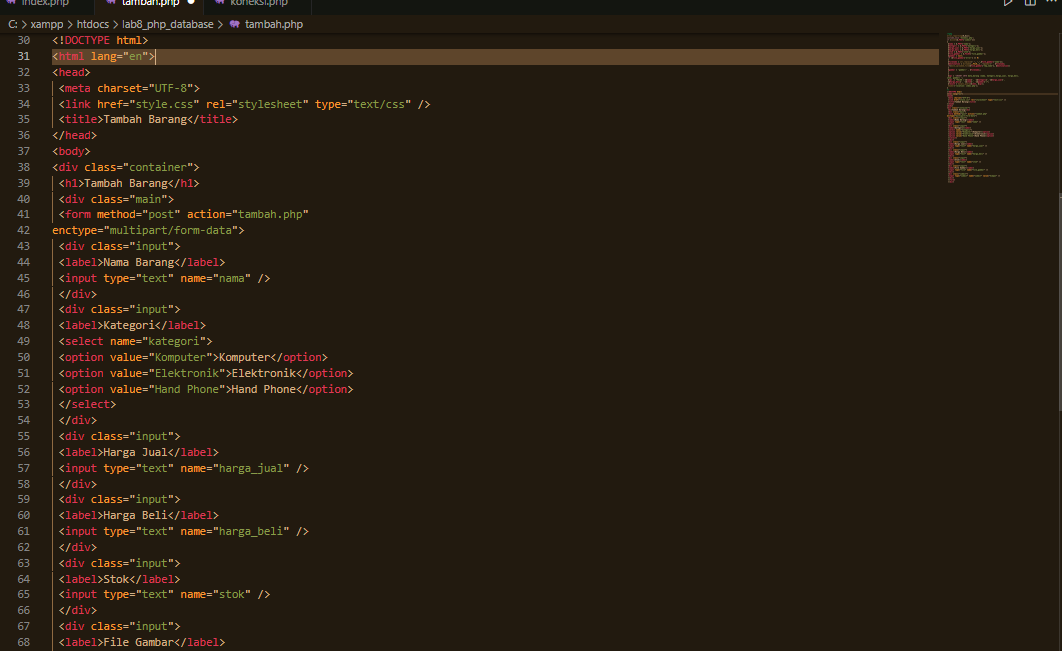Click the unsaved-changes dot on tambah.php tab

pyautogui.click(x=194, y=4)
